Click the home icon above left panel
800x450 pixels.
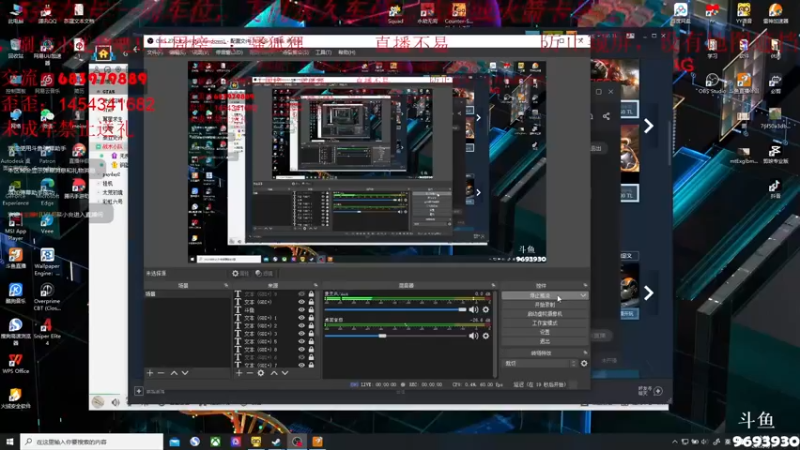click(x=103, y=54)
